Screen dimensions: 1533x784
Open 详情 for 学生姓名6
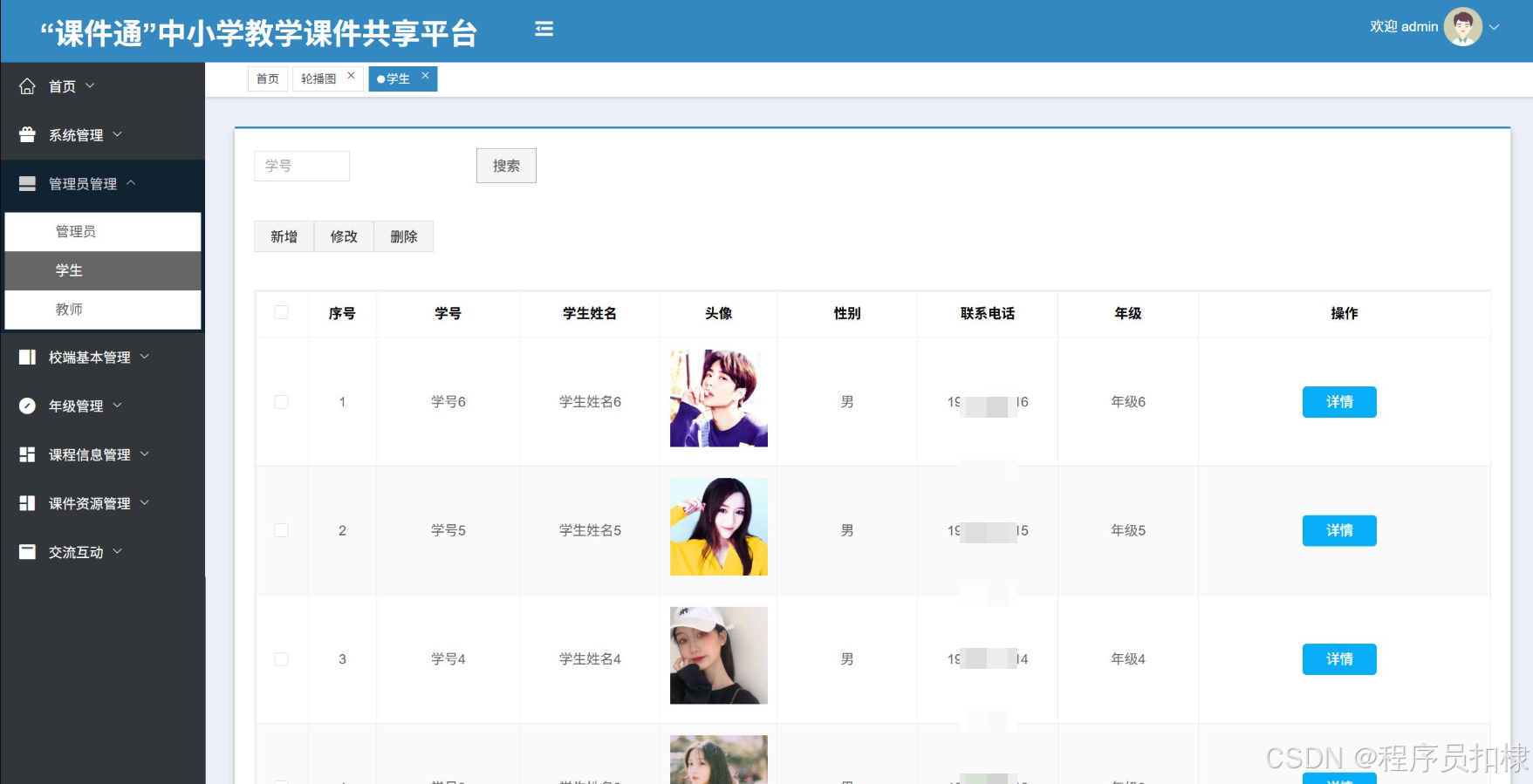[1339, 402]
